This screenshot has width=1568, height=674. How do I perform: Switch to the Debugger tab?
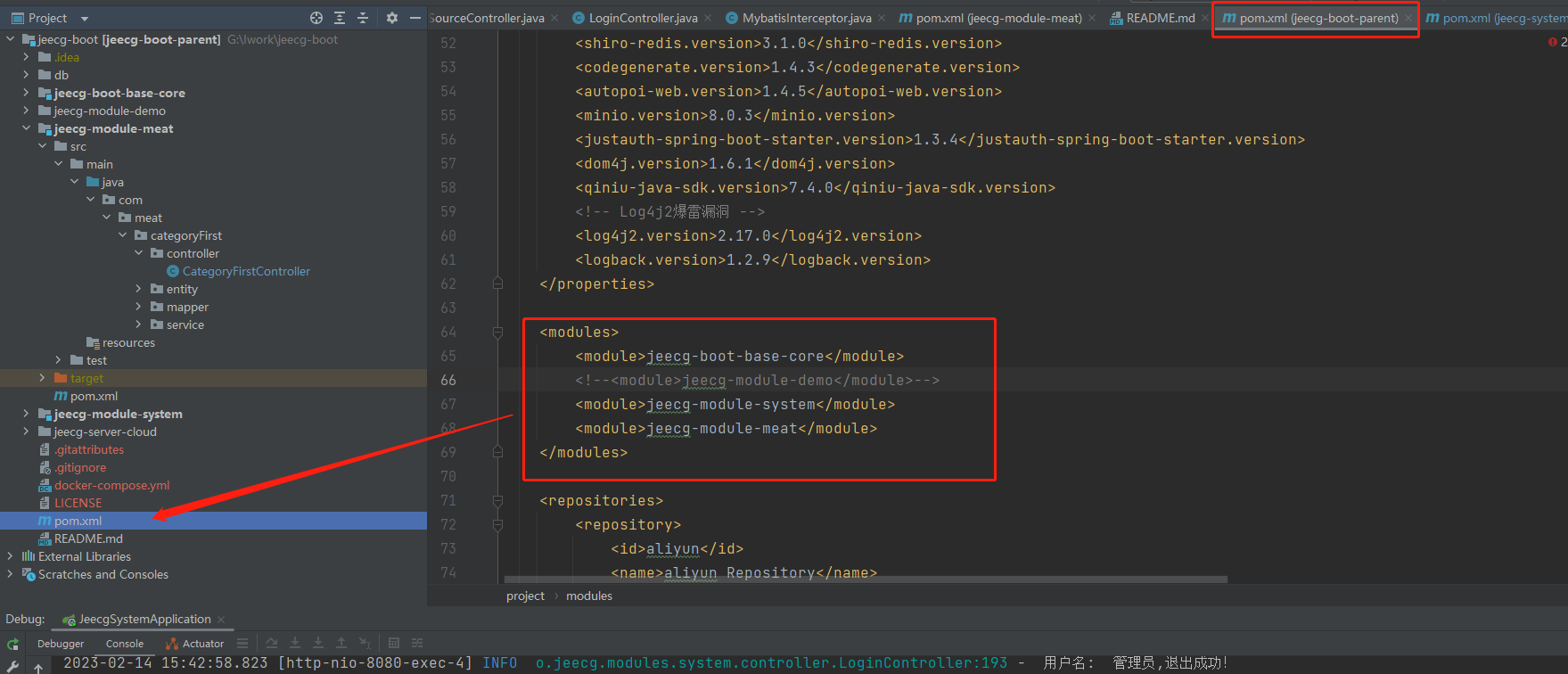pos(61,644)
